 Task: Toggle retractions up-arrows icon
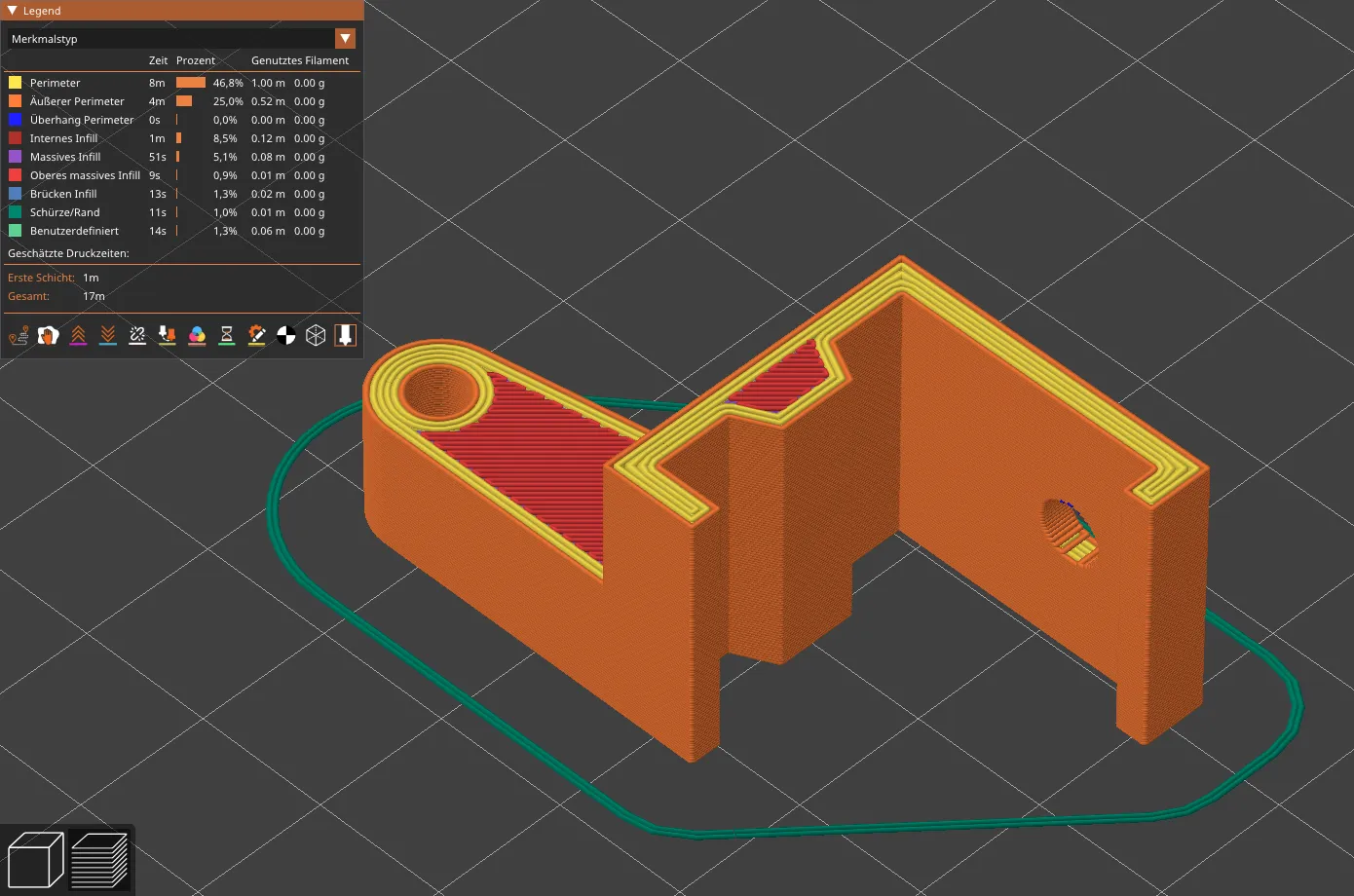click(78, 336)
